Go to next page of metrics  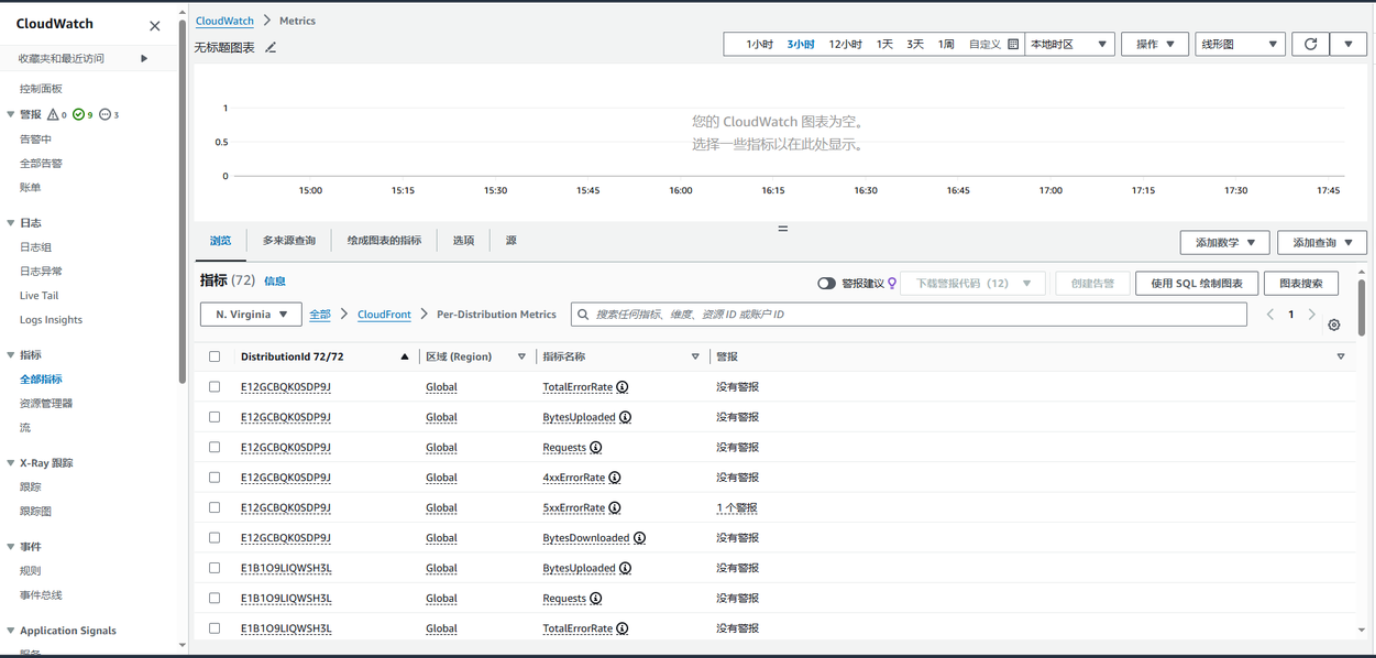point(1312,314)
